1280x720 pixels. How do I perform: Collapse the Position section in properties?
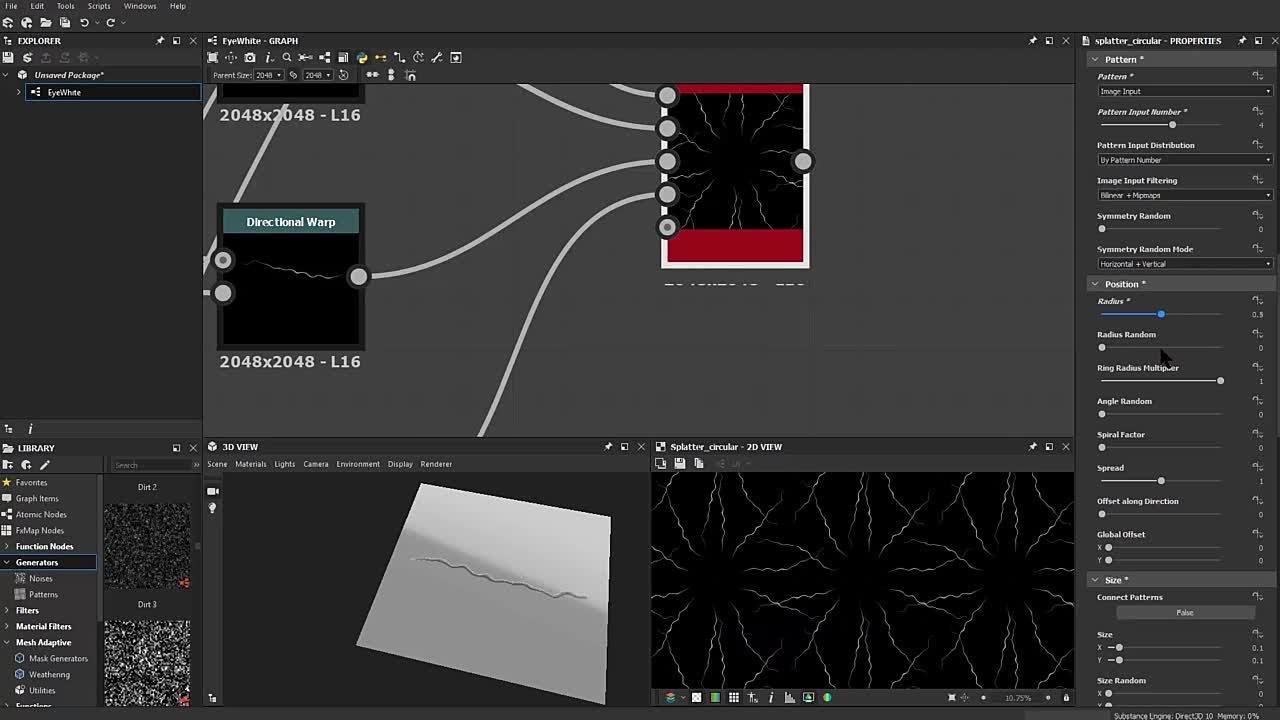[x=1095, y=284]
